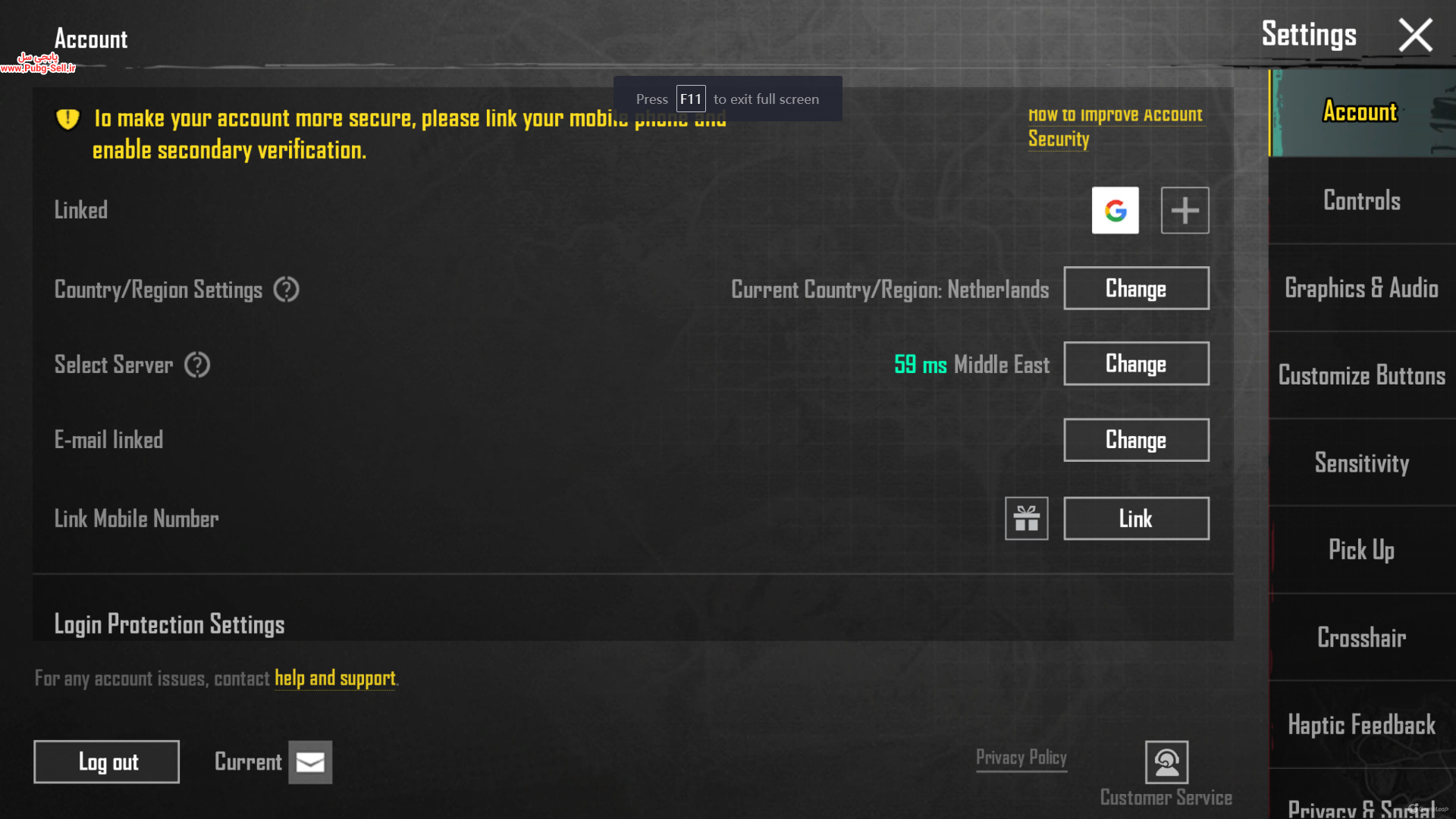Viewport: 1456px width, 819px height.
Task: Open Customer Service headset icon
Action: click(x=1166, y=762)
